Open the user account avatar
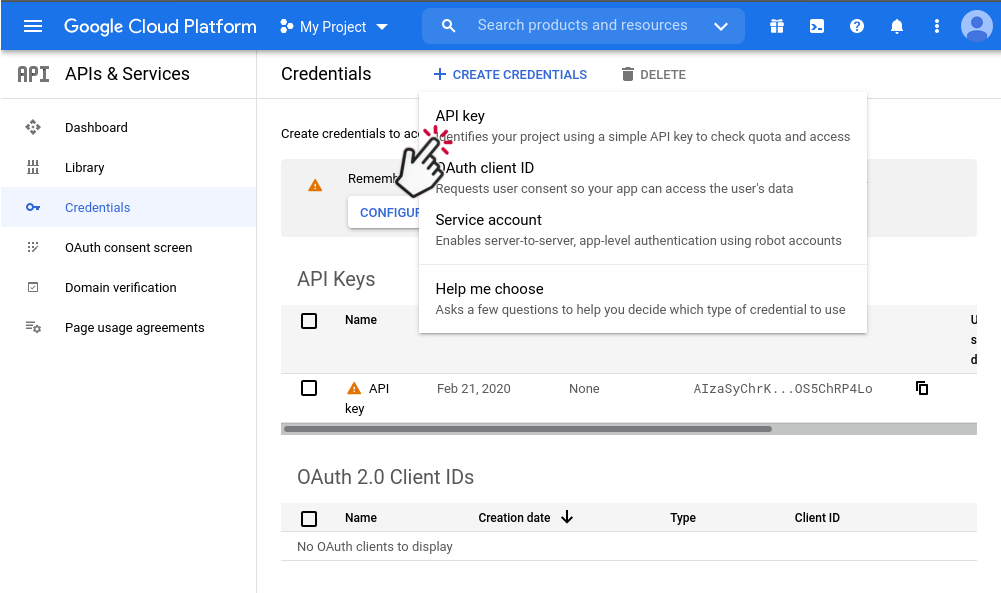The width and height of the screenshot is (1001, 593). coord(977,26)
